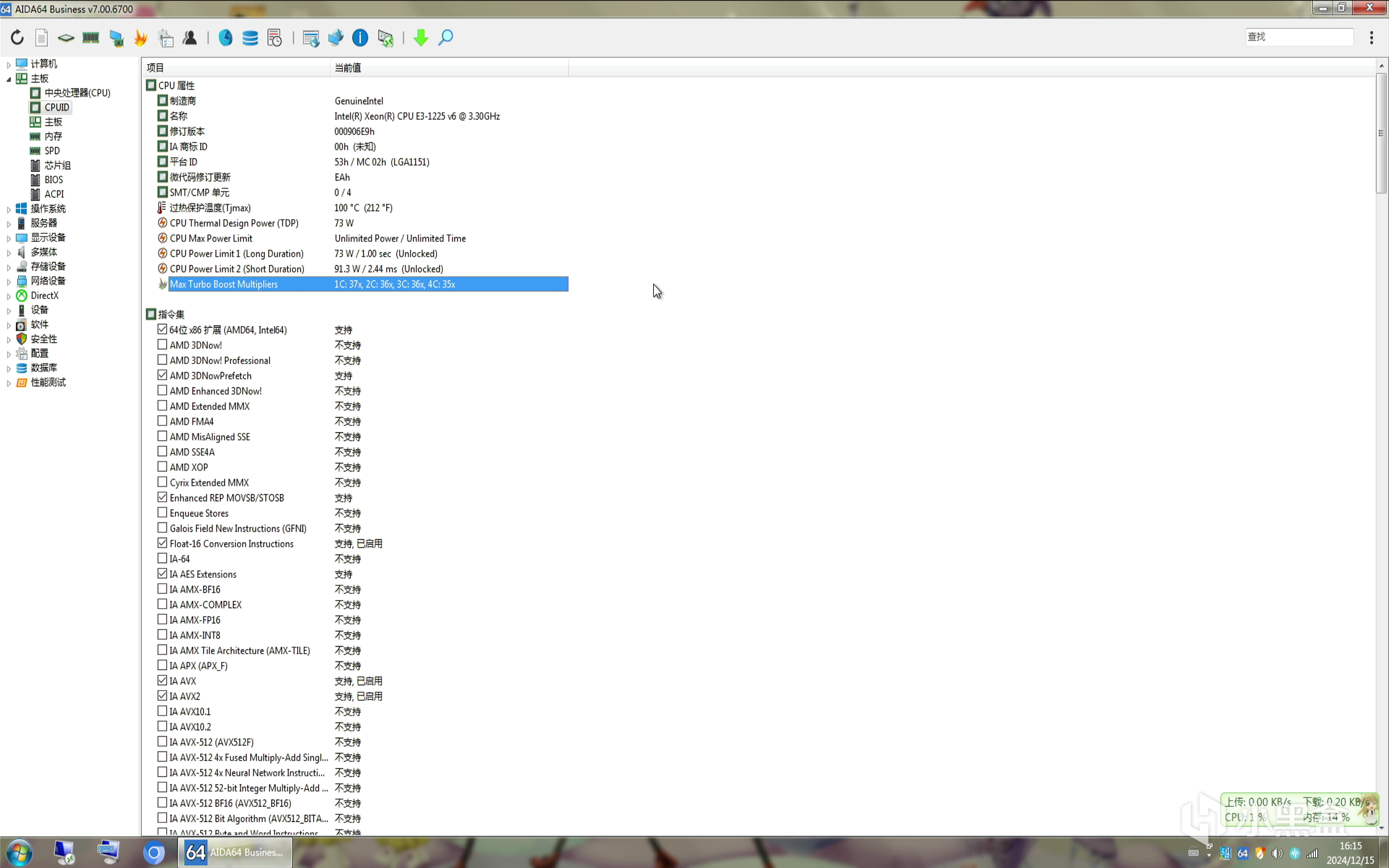The image size is (1389, 868).
Task: Toggle the IA AVX2 checkbox
Action: (162, 696)
